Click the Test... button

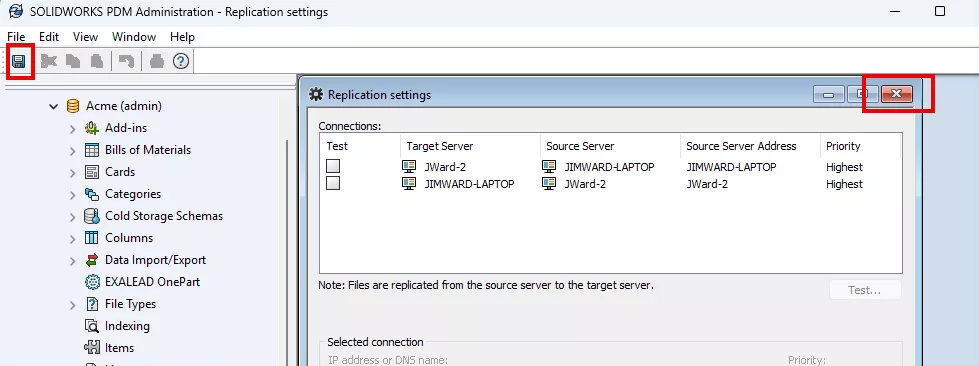(865, 290)
